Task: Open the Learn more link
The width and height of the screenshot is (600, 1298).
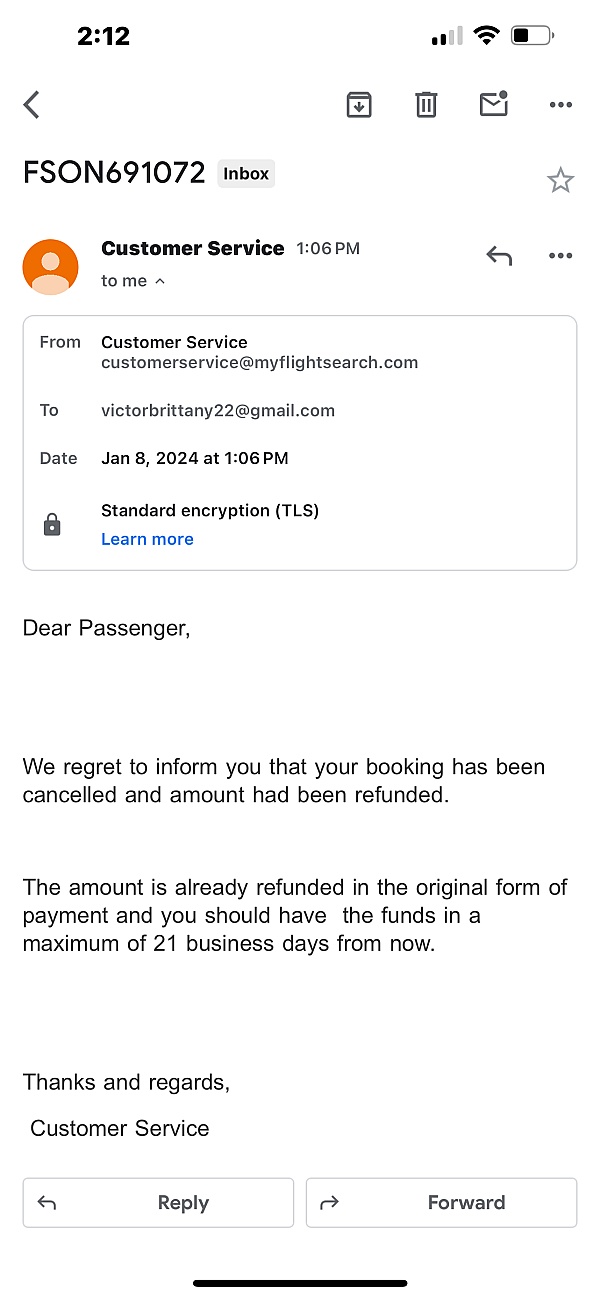Action: 147,539
